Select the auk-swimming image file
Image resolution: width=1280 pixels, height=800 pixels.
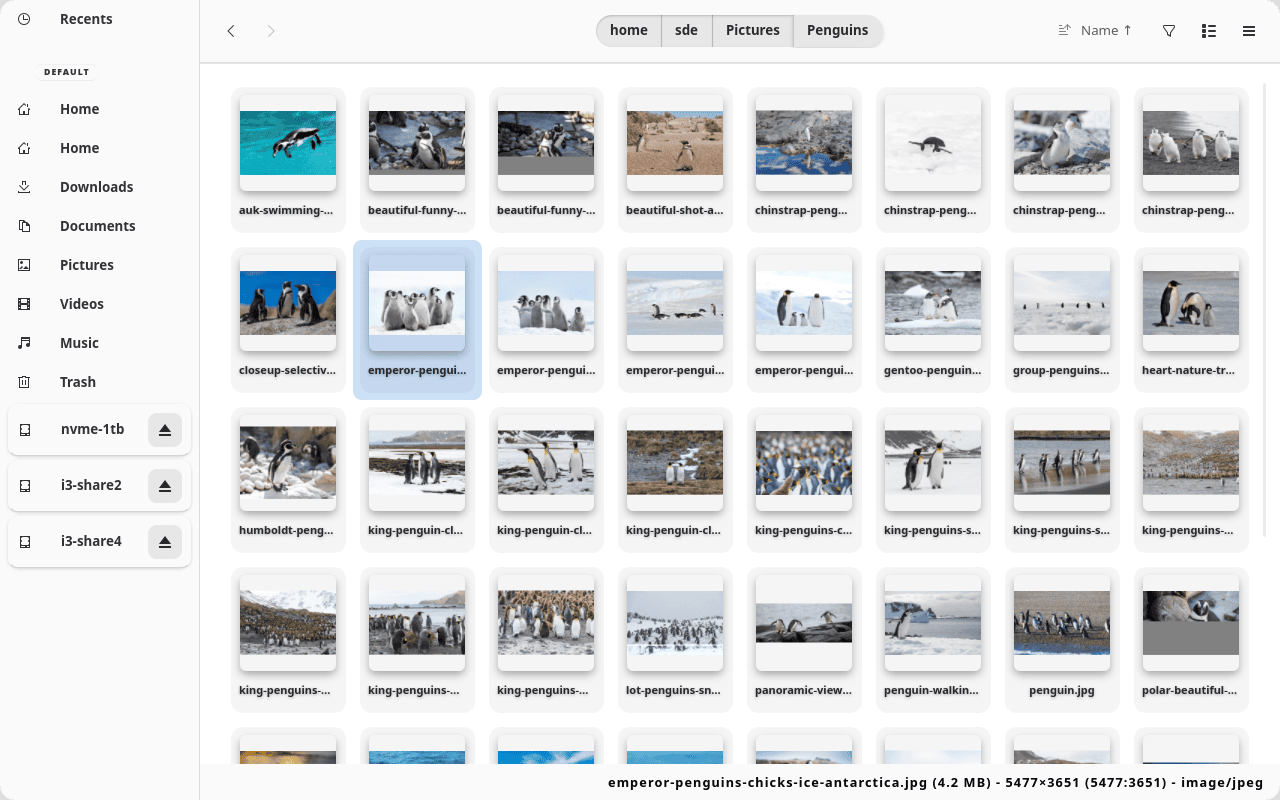pos(288,160)
